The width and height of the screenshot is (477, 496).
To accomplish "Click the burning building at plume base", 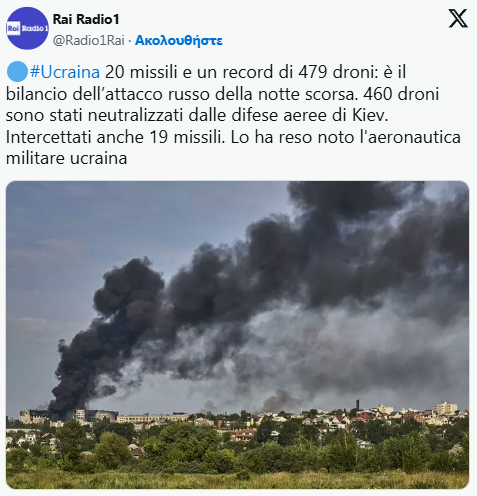I will 35,416.
